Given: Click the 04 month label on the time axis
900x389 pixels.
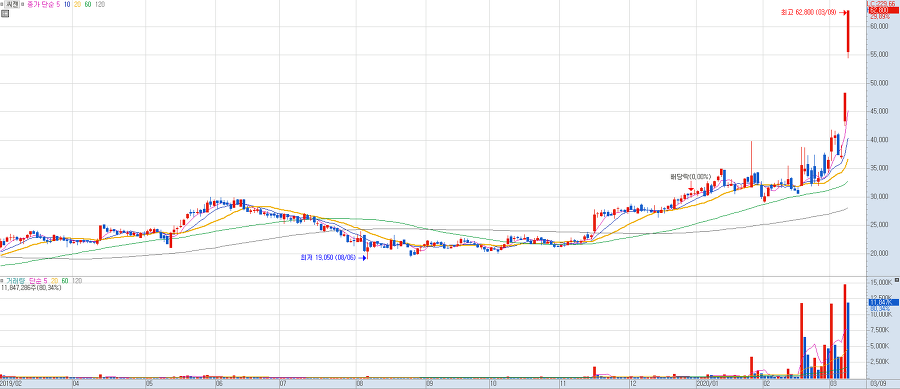Looking at the screenshot, I should [x=76, y=382].
